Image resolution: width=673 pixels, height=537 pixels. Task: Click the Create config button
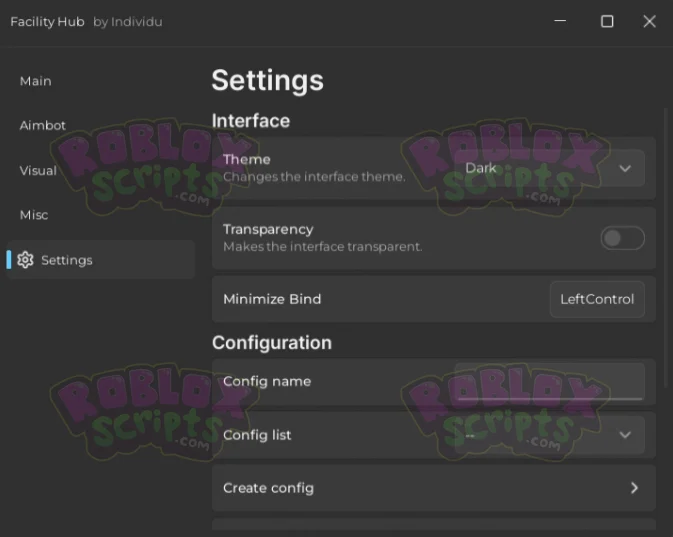(x=434, y=488)
